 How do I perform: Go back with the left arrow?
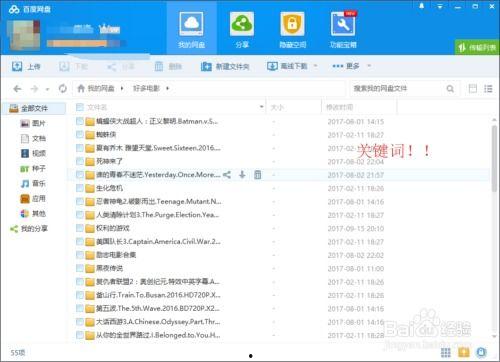pos(17,89)
